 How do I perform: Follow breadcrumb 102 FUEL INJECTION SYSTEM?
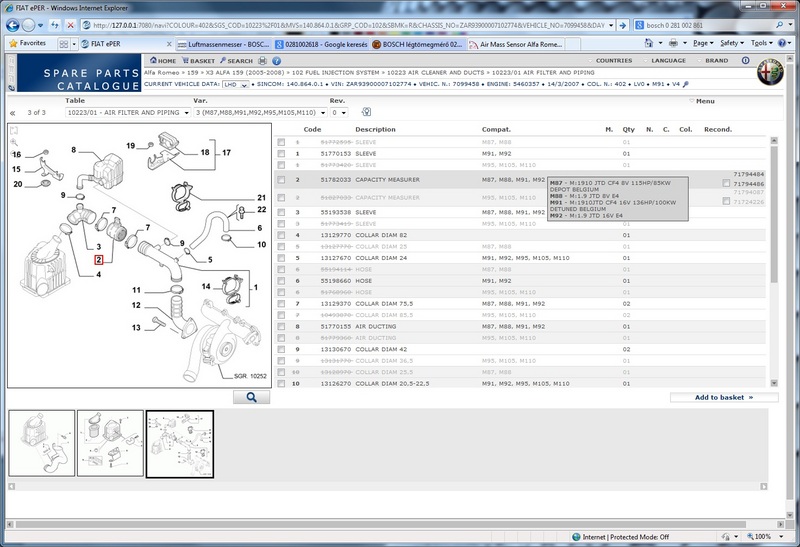tap(336, 72)
